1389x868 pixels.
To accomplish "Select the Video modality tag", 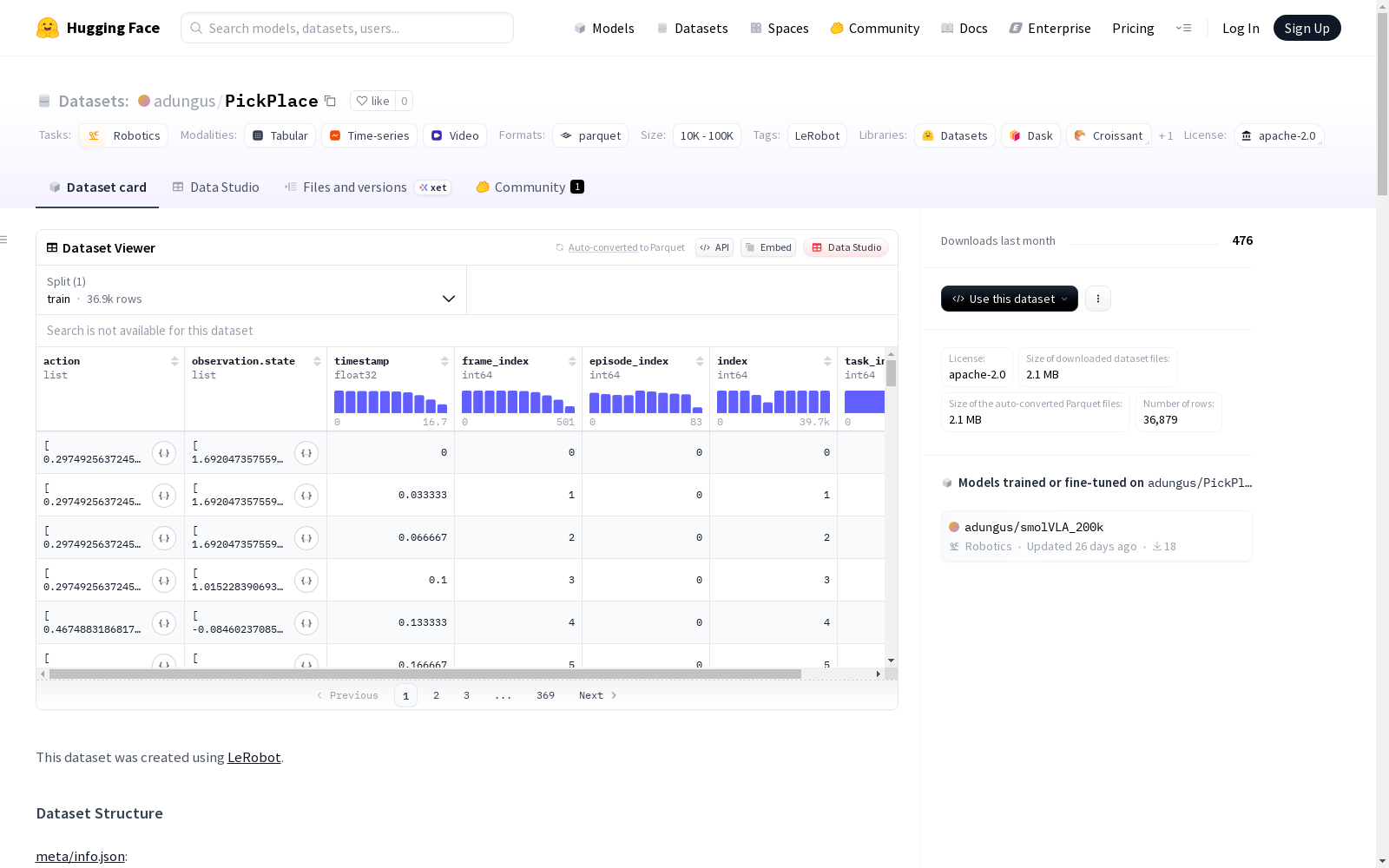I will coord(455,135).
